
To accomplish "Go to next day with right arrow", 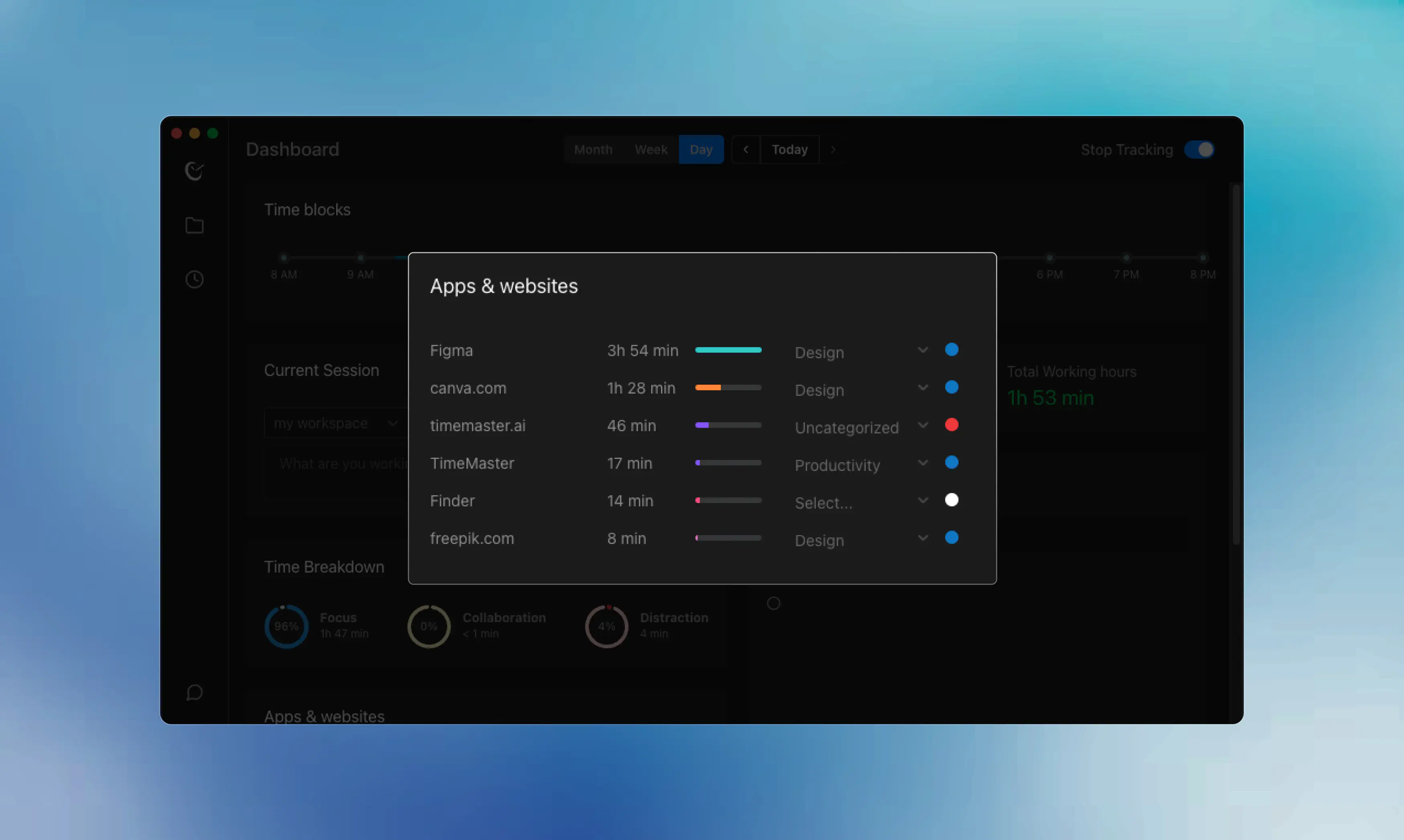I will [833, 150].
